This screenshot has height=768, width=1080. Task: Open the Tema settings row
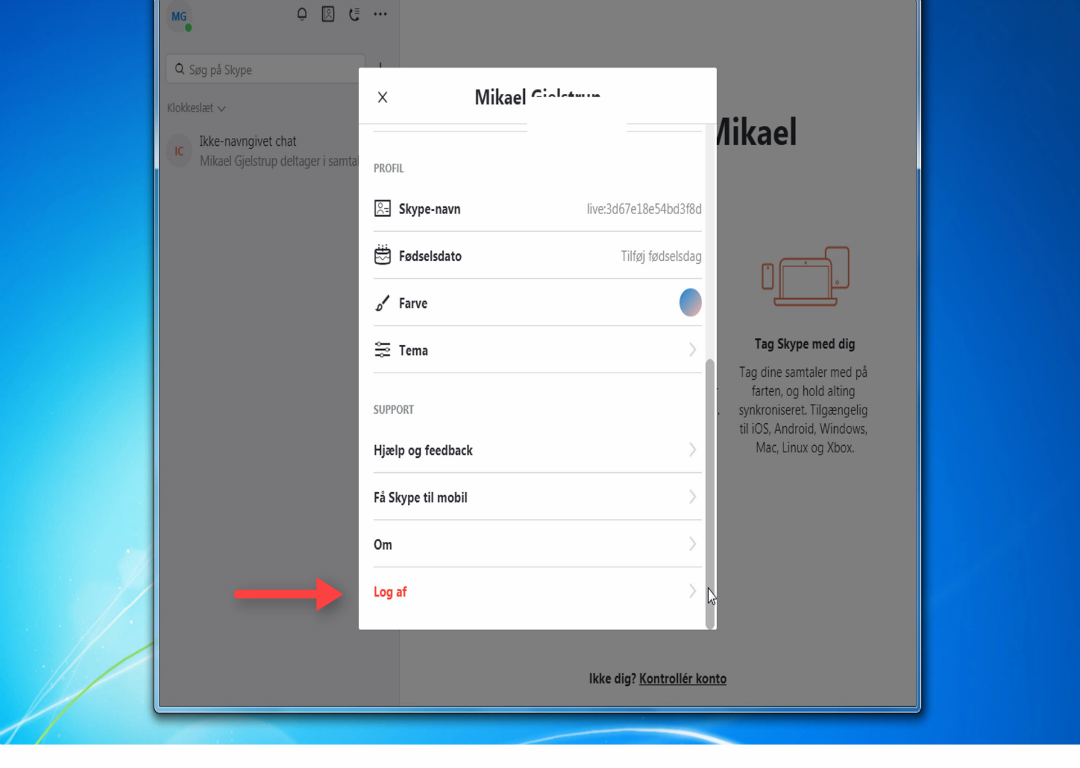click(537, 350)
